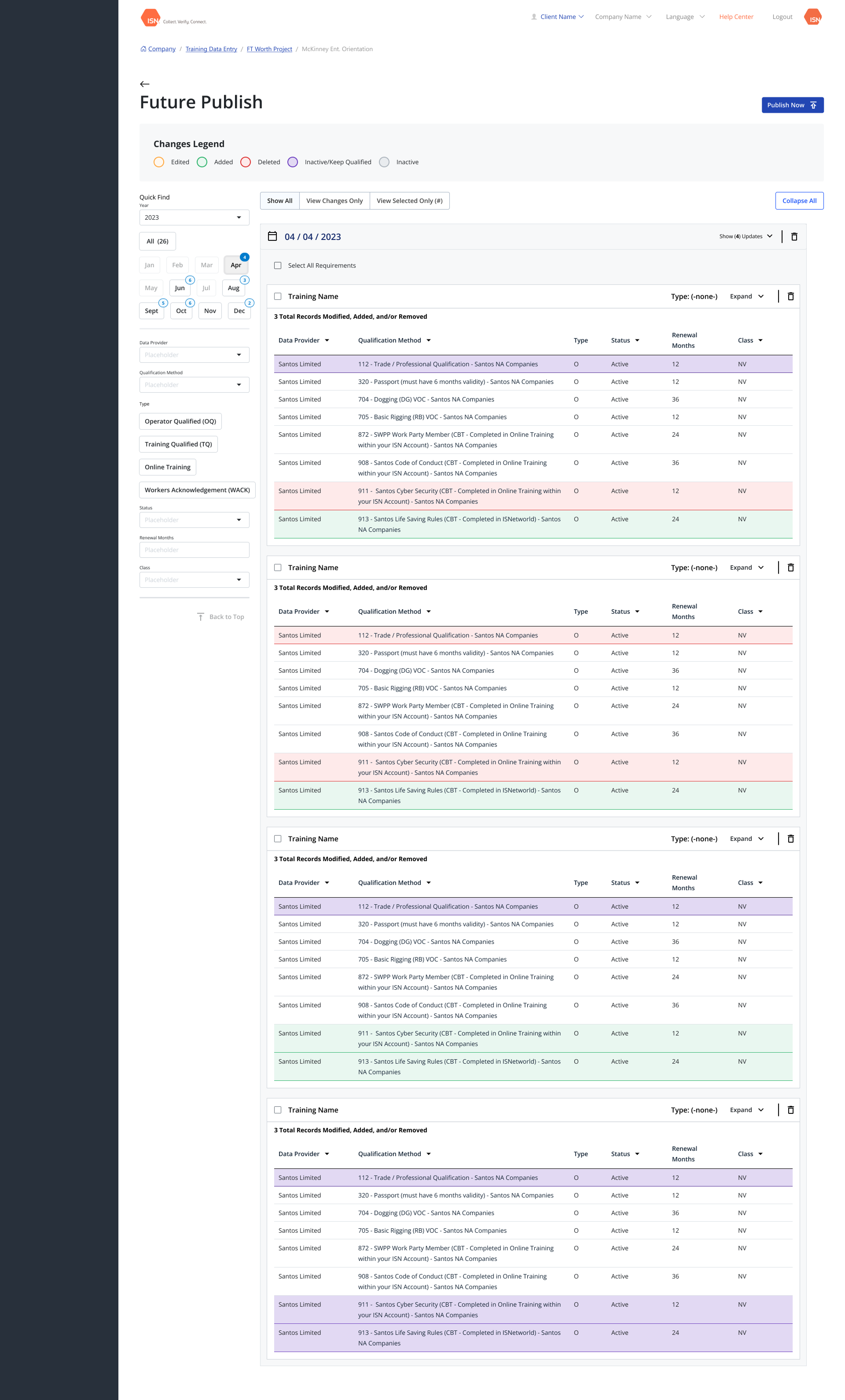Sort fourth table by Data Provider arrow

[x=327, y=1153]
